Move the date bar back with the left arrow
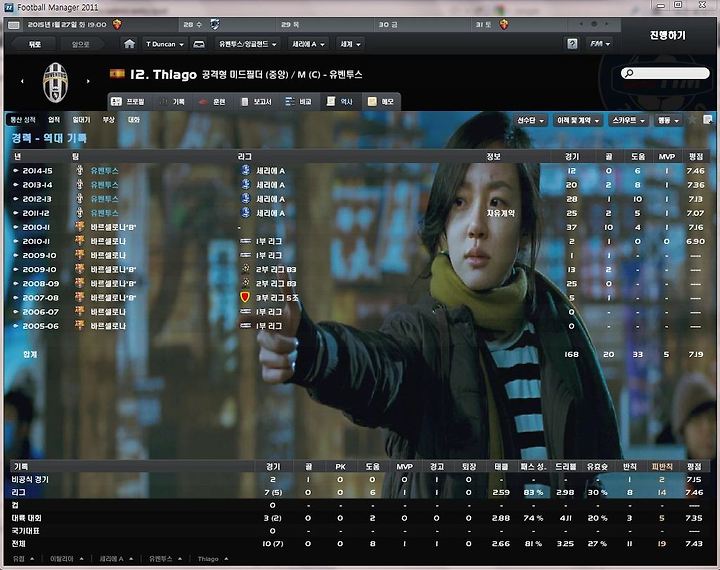This screenshot has width=720, height=570. click(581, 24)
